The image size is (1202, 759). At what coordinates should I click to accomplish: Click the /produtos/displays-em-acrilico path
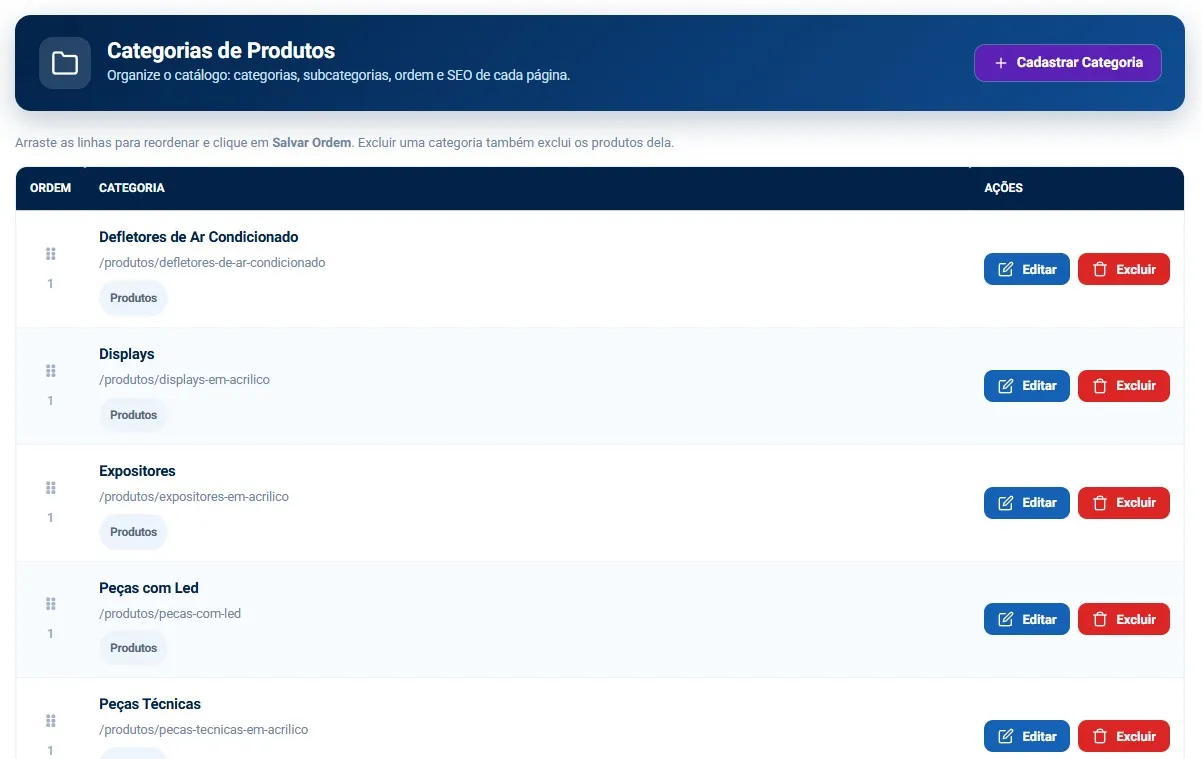(185, 380)
